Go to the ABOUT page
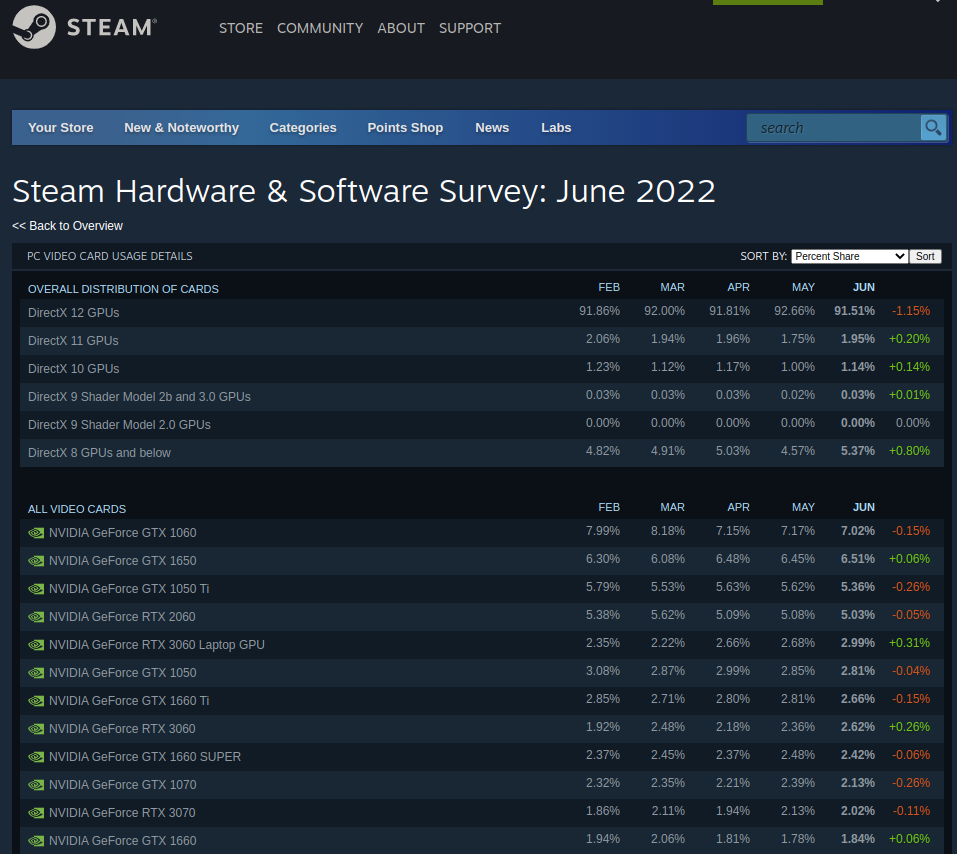This screenshot has height=854, width=957. click(401, 28)
